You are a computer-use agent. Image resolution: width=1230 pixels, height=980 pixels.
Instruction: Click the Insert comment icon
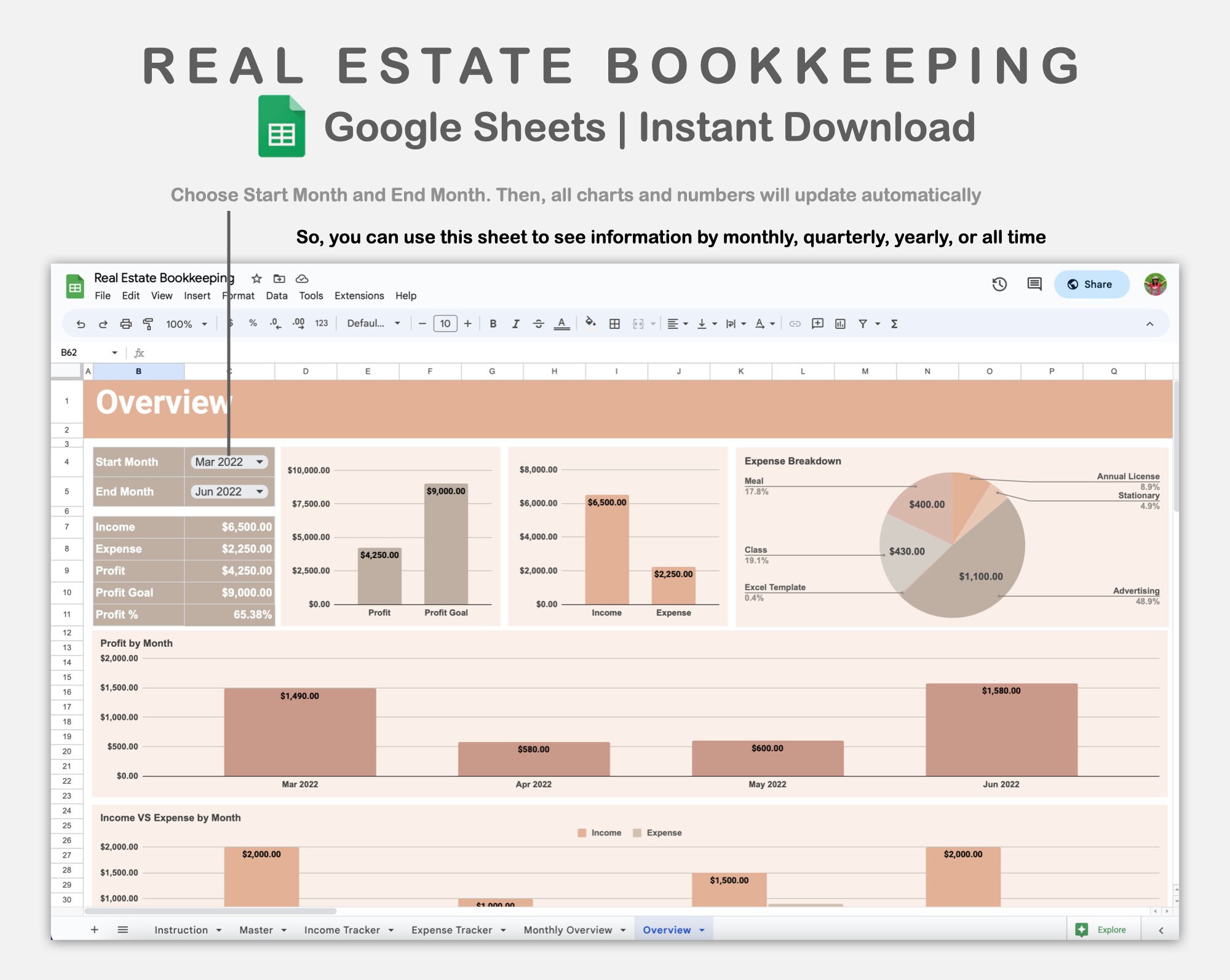coord(817,324)
